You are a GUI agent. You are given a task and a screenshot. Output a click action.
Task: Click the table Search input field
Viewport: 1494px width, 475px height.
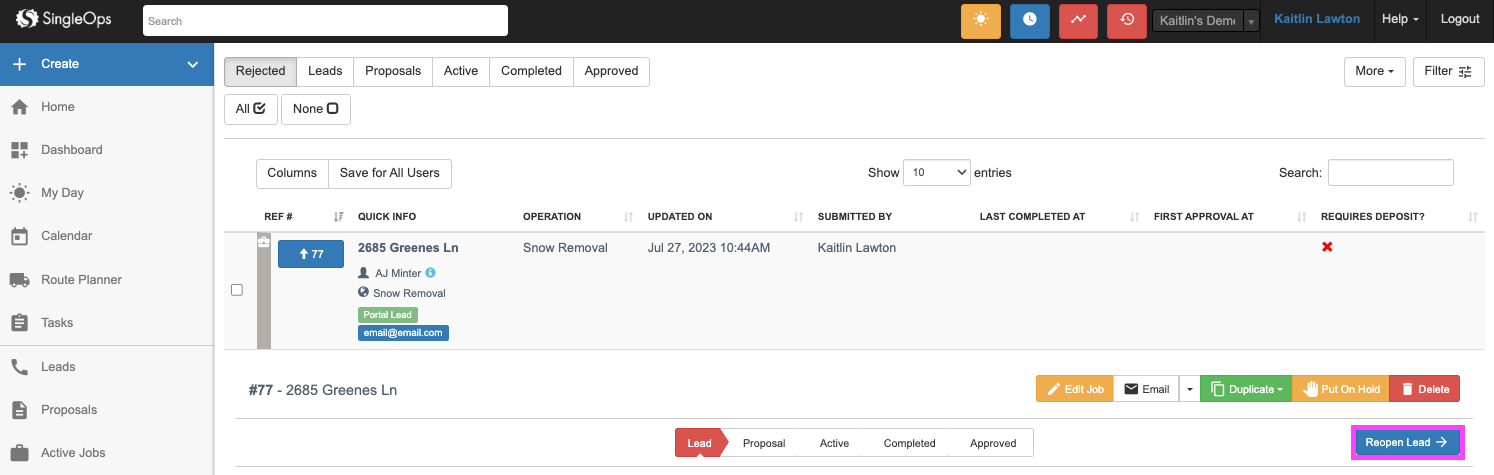(1390, 172)
